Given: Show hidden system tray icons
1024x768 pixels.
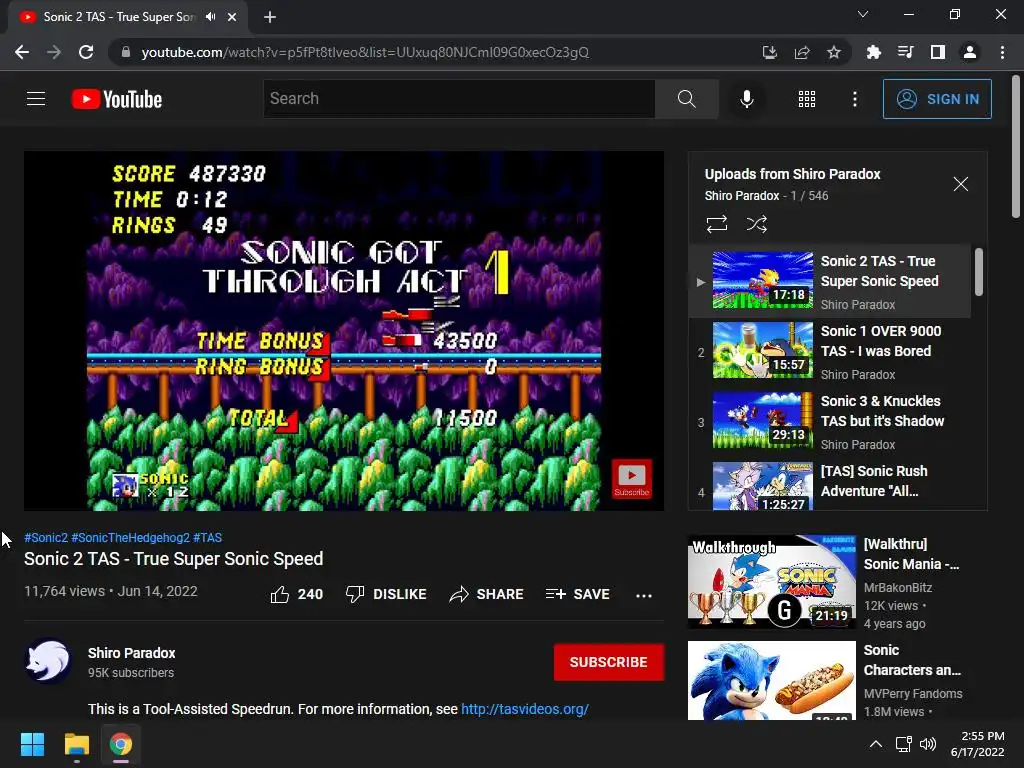Looking at the screenshot, I should 876,744.
